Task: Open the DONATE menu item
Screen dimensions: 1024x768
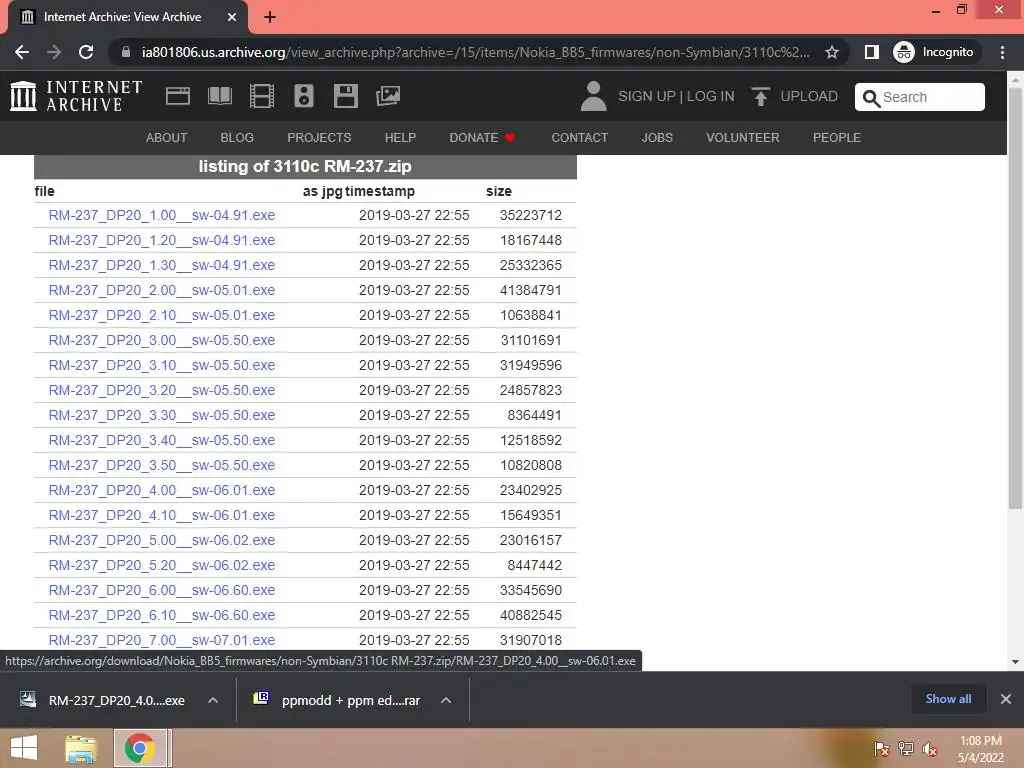Action: click(482, 138)
